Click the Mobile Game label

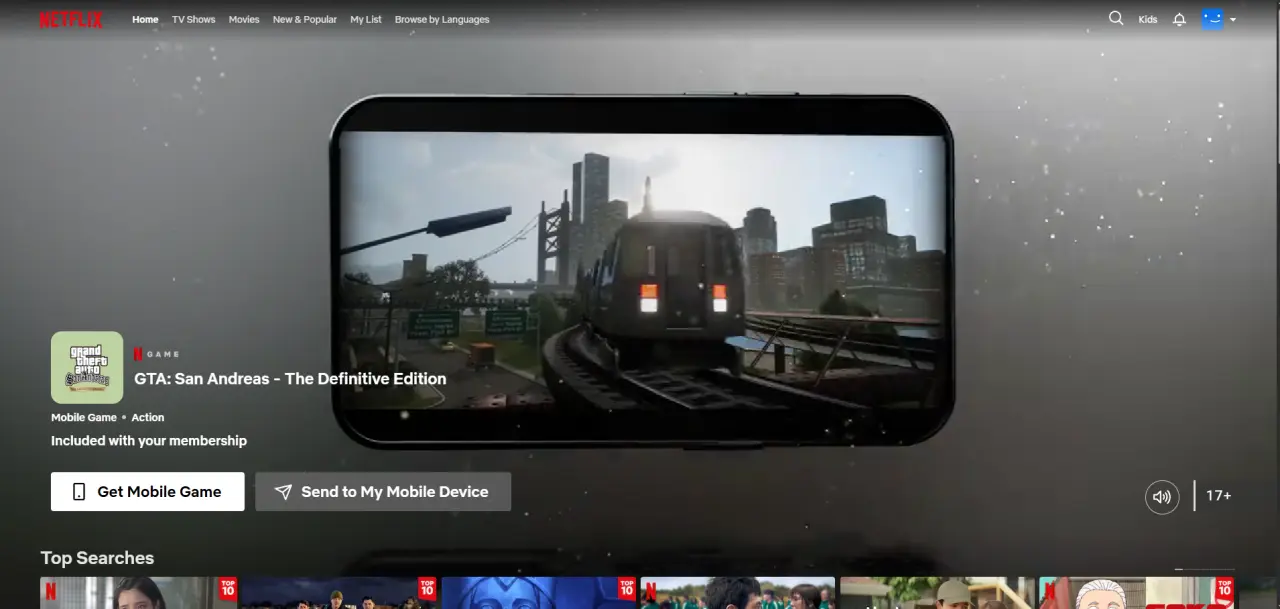(84, 417)
